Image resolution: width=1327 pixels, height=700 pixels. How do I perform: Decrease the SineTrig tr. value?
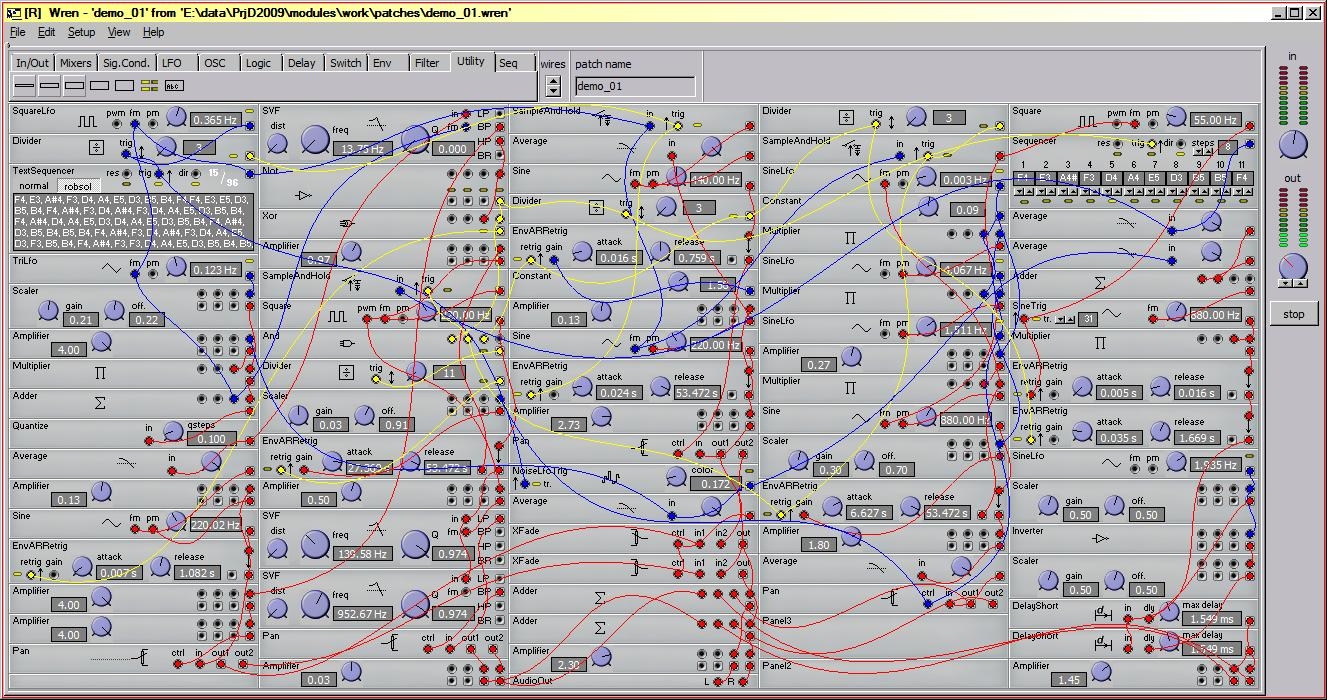click(x=1060, y=320)
